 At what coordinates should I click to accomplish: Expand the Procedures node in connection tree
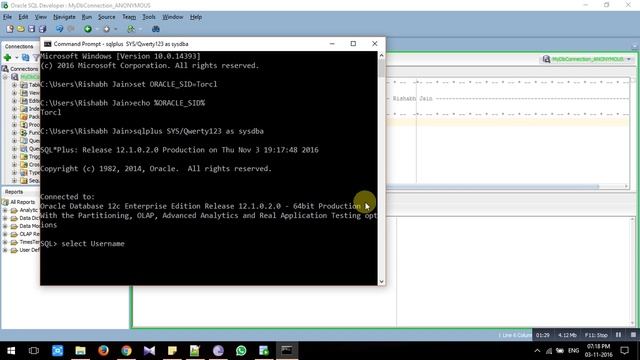[x=14, y=125]
